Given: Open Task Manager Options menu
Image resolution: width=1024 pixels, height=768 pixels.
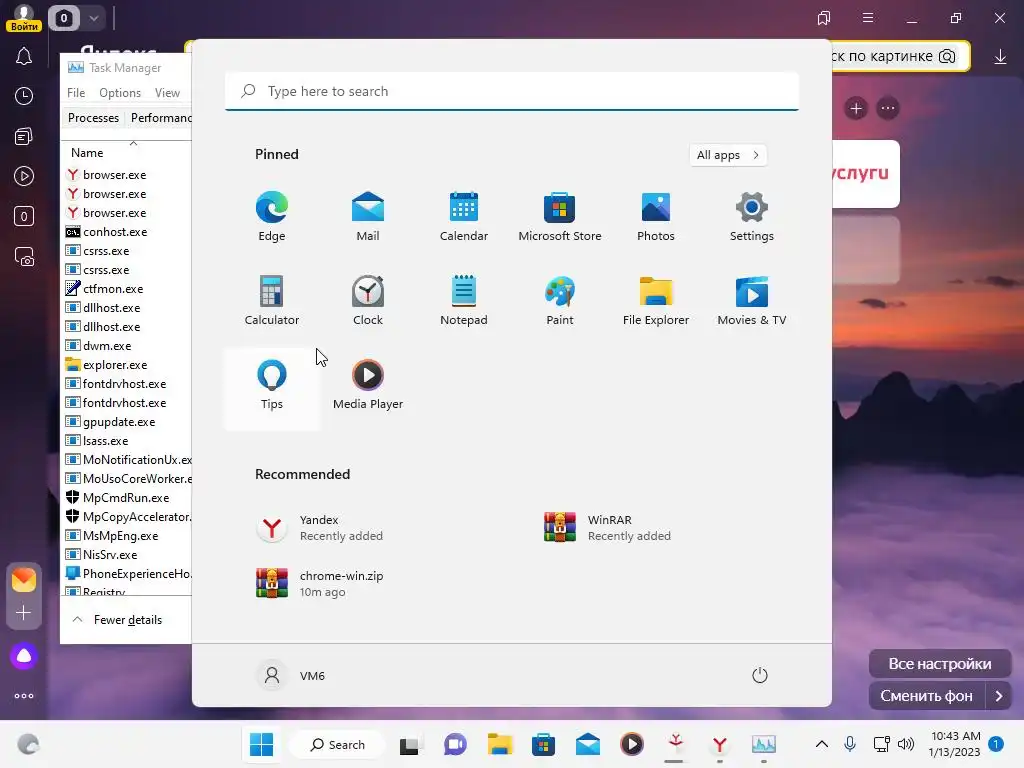Looking at the screenshot, I should (x=120, y=93).
